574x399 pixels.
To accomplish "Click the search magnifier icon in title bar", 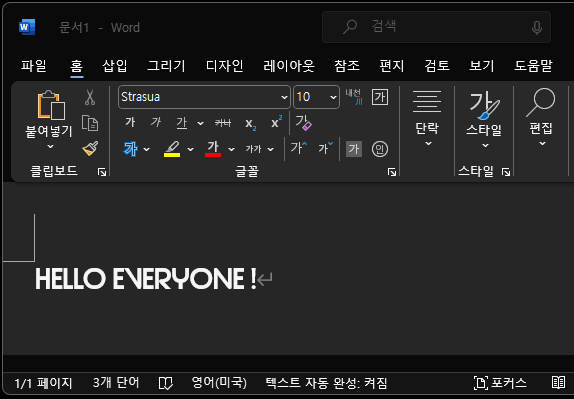I will [350, 27].
